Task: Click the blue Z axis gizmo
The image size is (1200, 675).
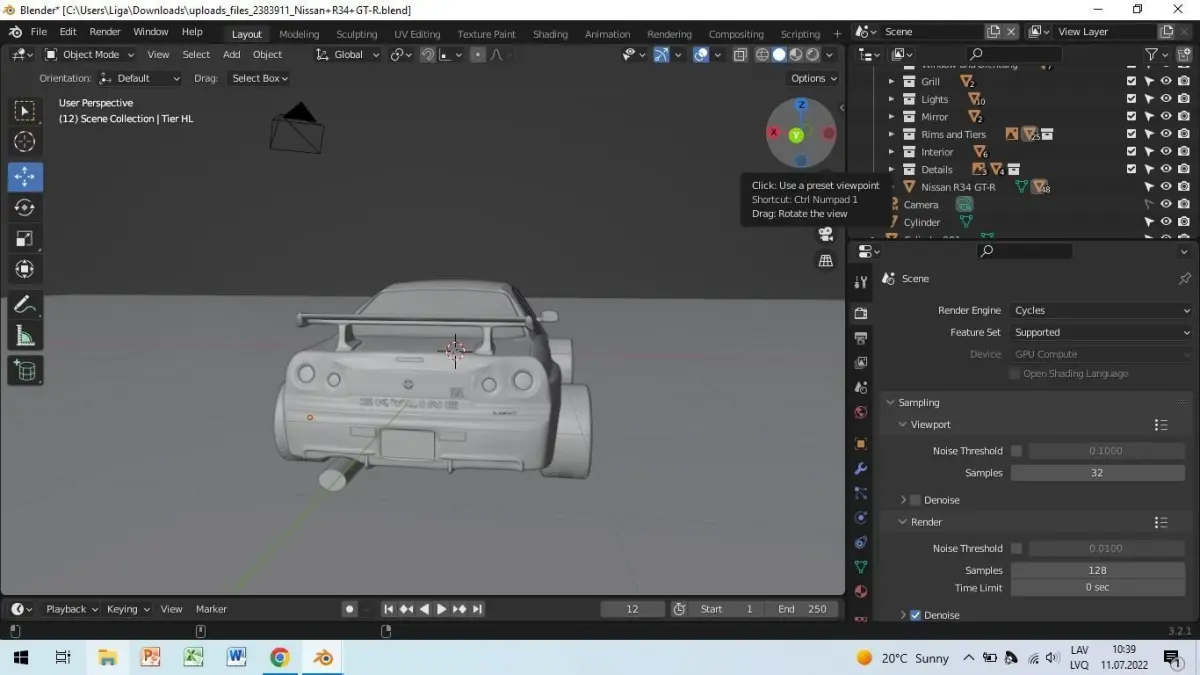Action: 801,104
